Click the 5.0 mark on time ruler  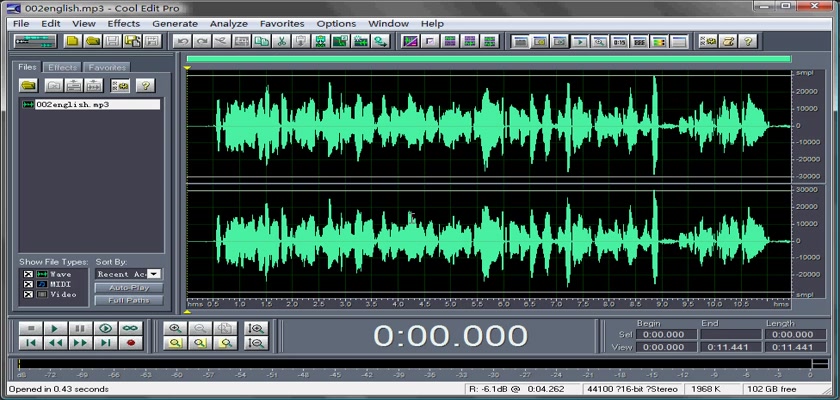point(451,304)
